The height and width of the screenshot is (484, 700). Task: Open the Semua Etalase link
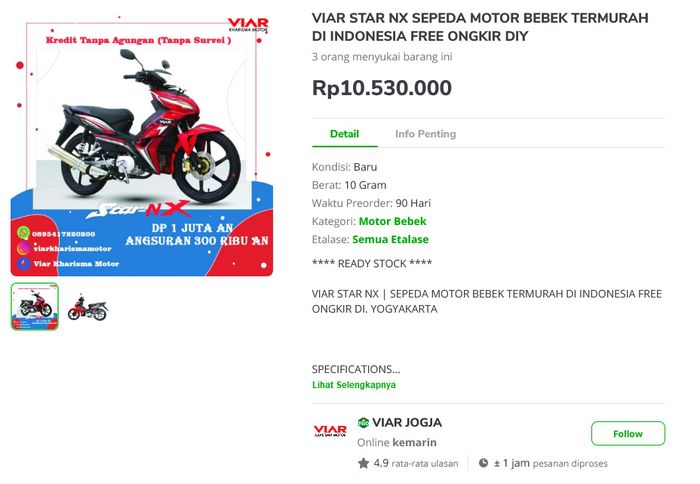(390, 239)
